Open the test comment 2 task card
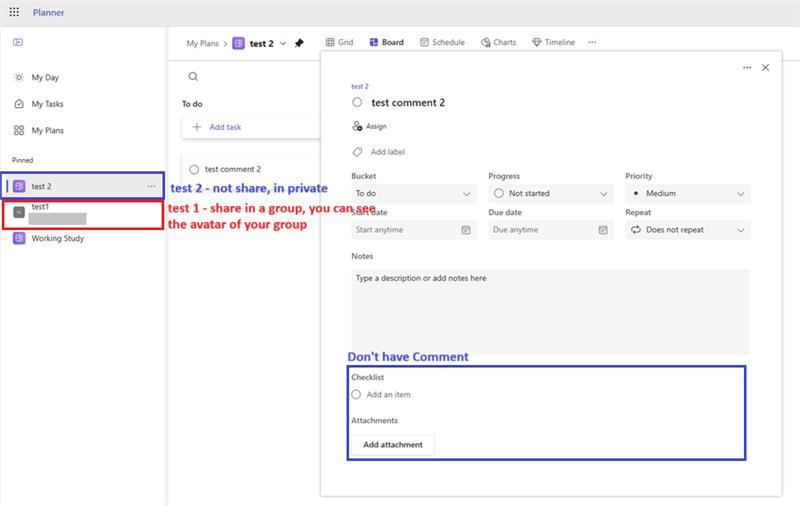800x505 pixels. pos(251,169)
